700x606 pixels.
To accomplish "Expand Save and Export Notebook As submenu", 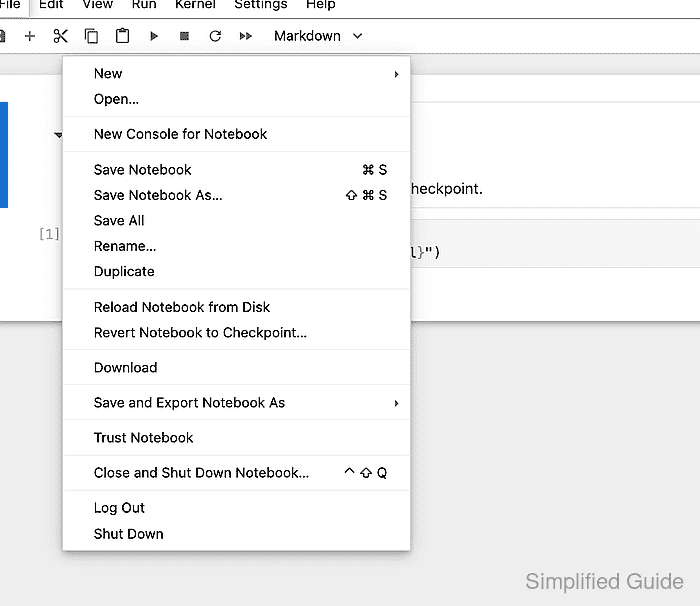I will click(236, 403).
